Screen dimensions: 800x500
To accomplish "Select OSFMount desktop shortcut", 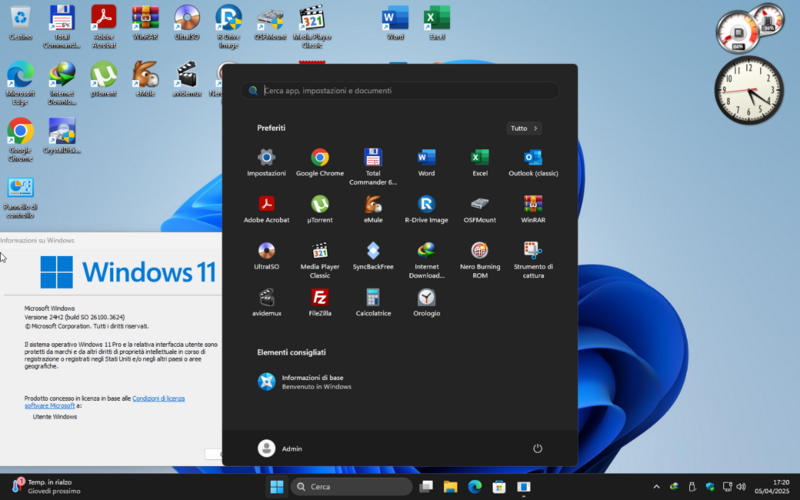I will (270, 23).
